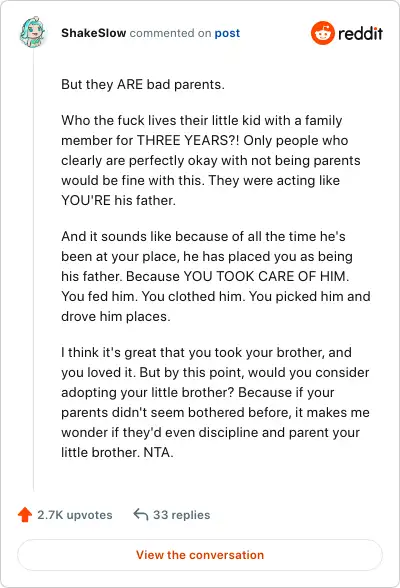Click the "YOU'RE his father" line

(118, 200)
